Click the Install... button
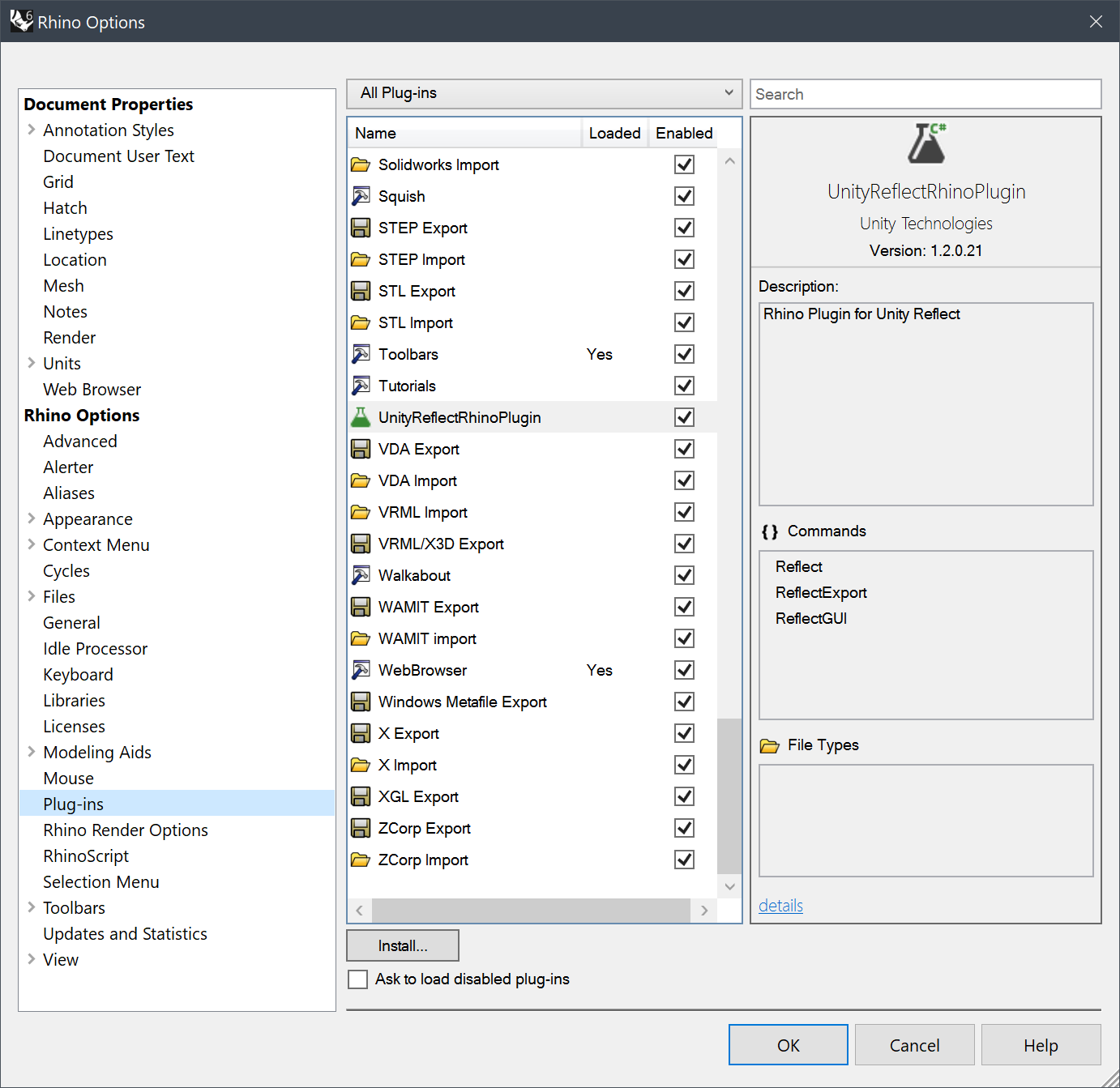Image resolution: width=1120 pixels, height=1088 pixels. [x=403, y=945]
